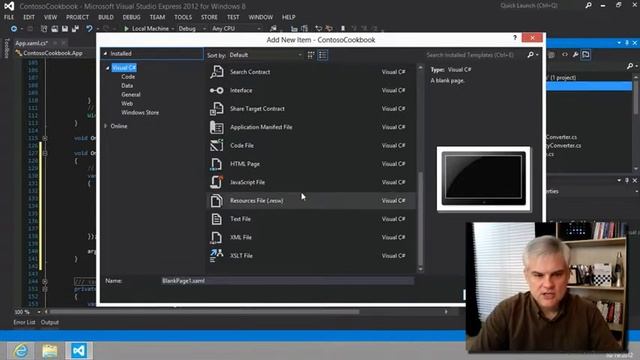Screen dimensions: 640x360
Task: Open the FILE menu
Action: [x=9, y=17]
